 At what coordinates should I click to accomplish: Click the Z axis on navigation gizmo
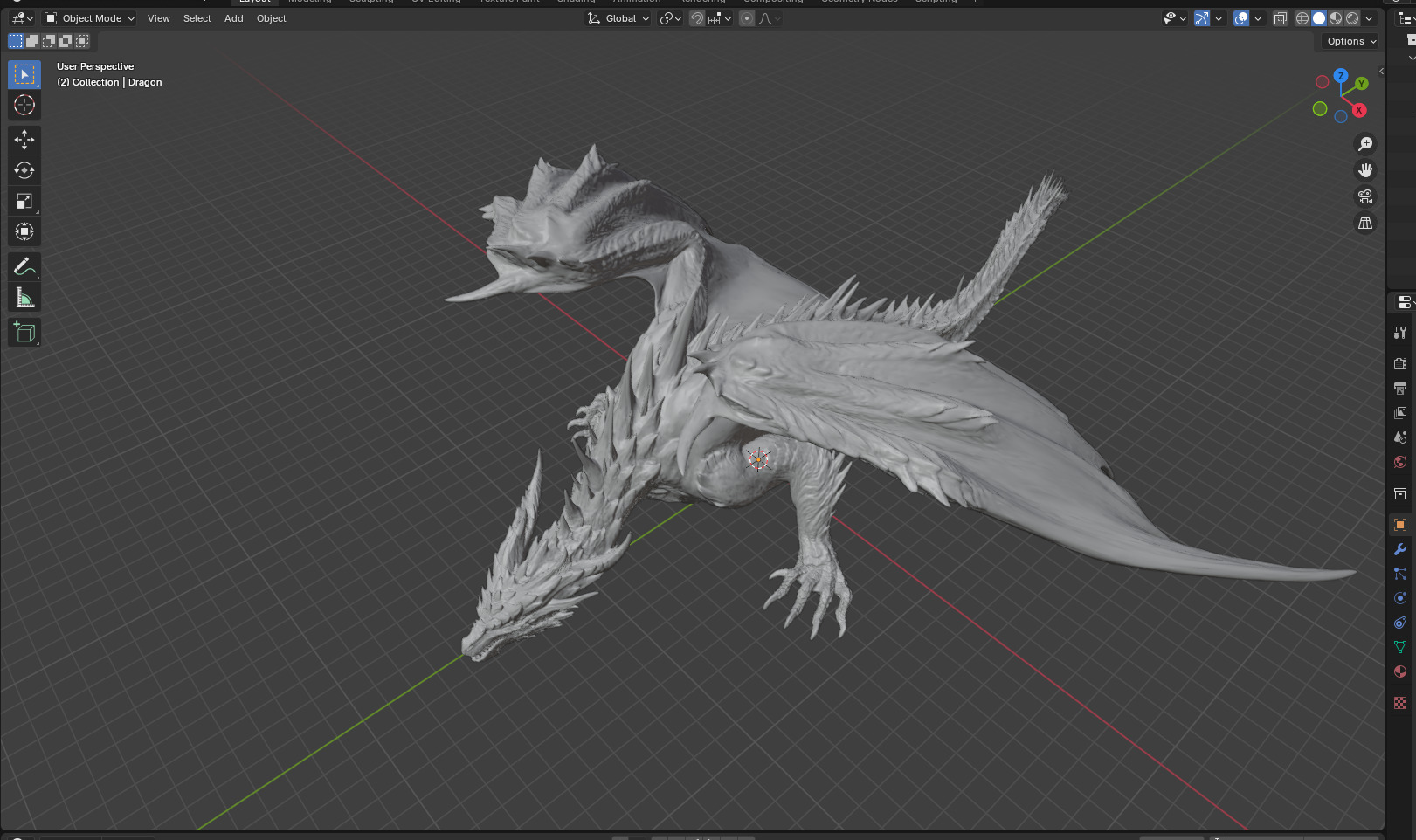tap(1341, 76)
